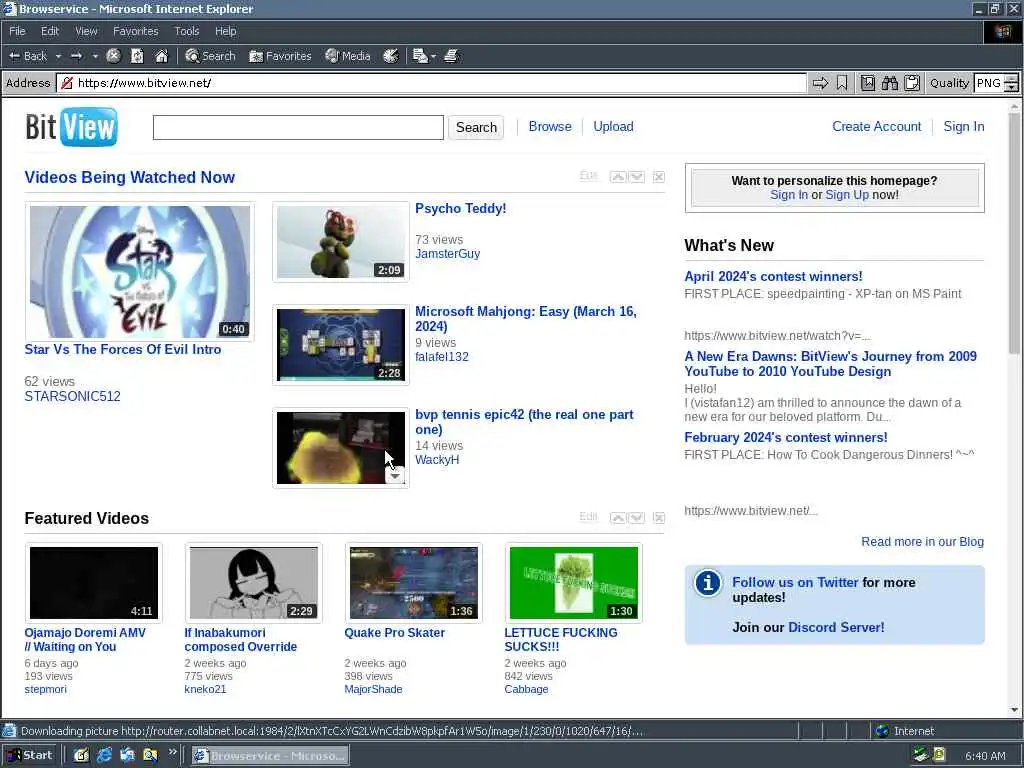The image size is (1024, 768).
Task: Open the Favorites pane from toolbar
Action: pos(280,56)
